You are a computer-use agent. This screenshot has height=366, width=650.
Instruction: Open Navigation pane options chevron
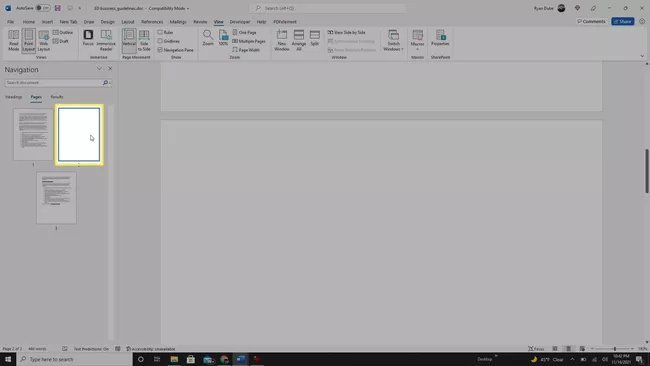99,69
